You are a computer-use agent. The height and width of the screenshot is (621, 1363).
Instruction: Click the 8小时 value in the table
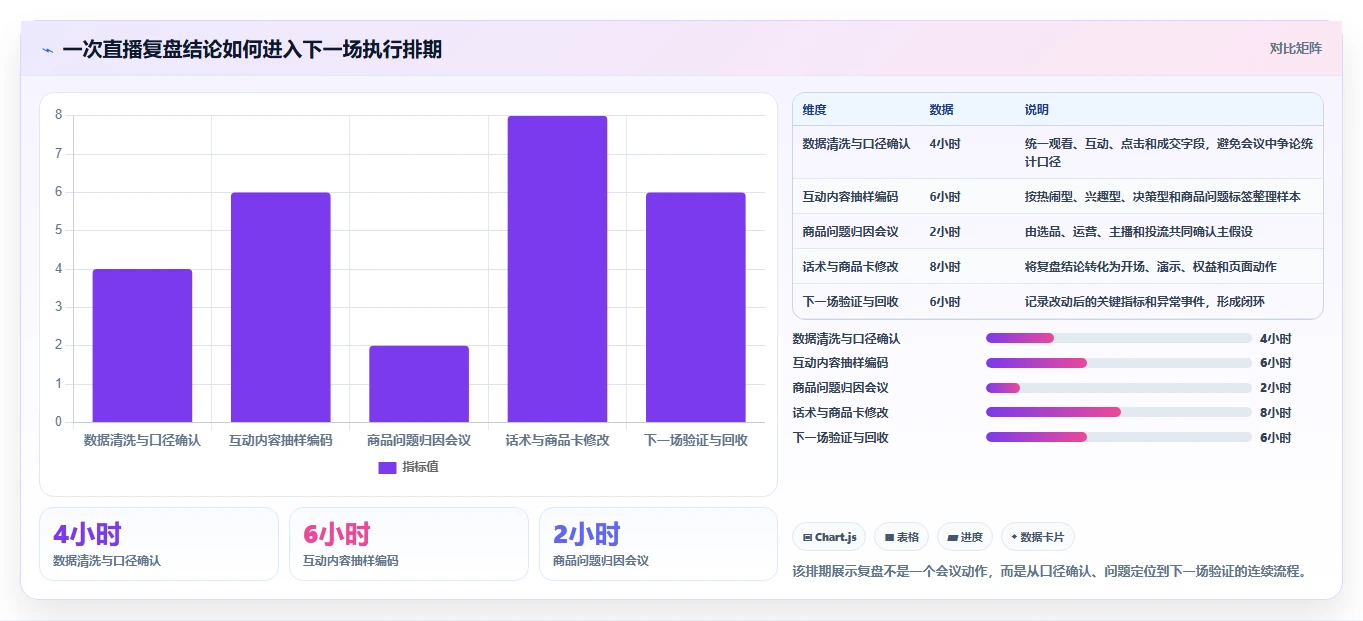pos(945,267)
